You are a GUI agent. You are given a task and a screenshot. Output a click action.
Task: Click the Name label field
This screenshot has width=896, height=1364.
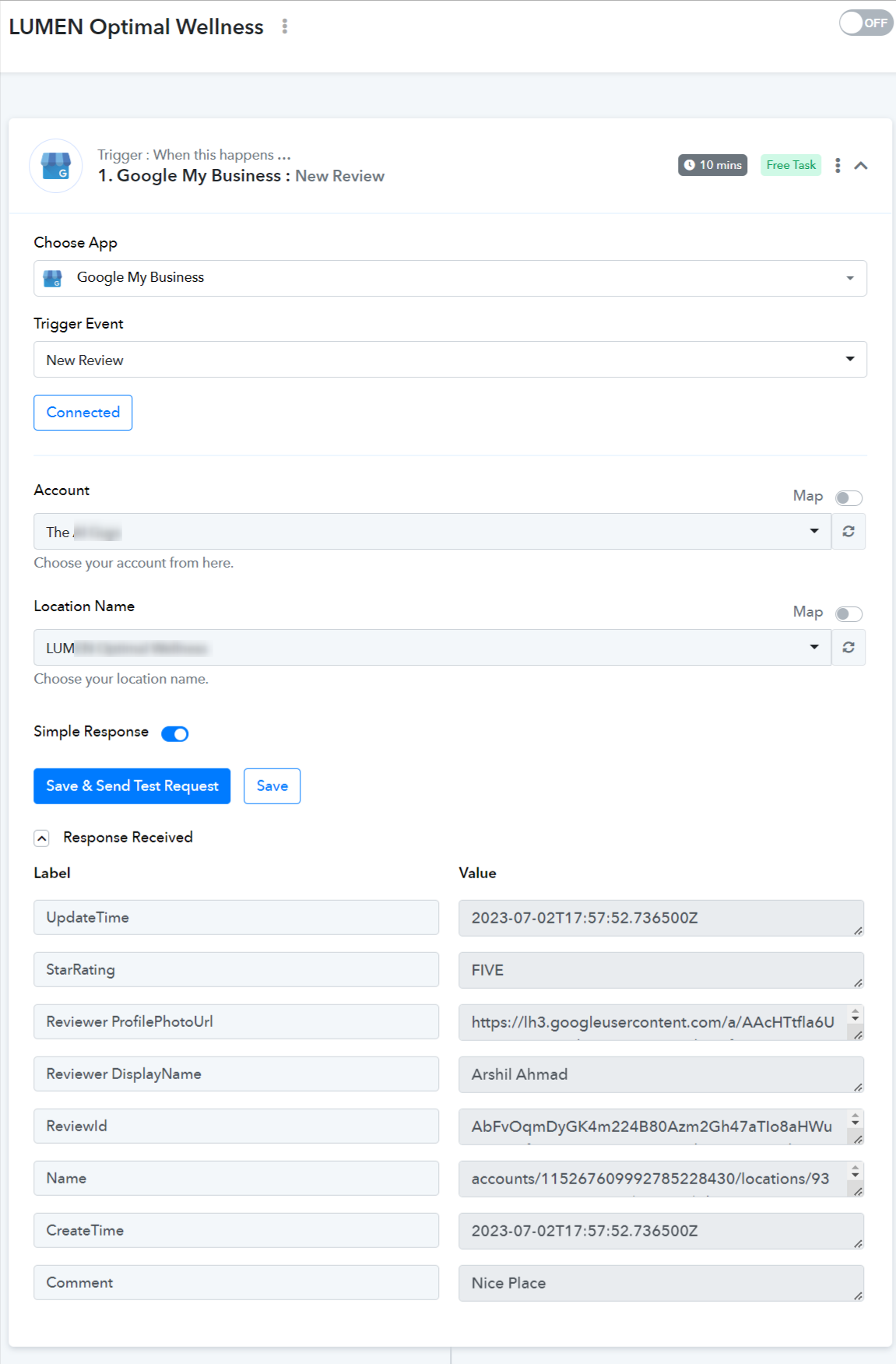[236, 1179]
